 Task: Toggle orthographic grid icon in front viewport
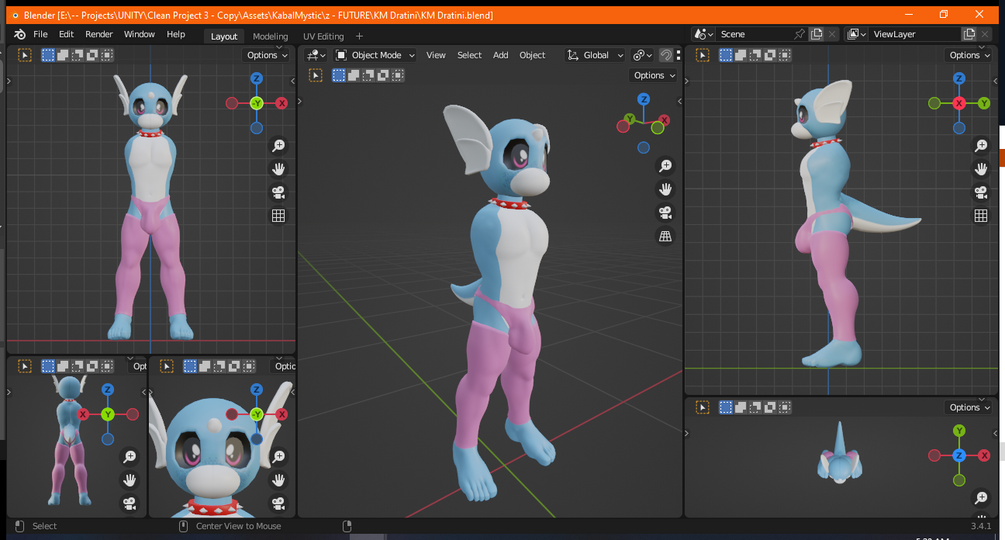point(278,216)
